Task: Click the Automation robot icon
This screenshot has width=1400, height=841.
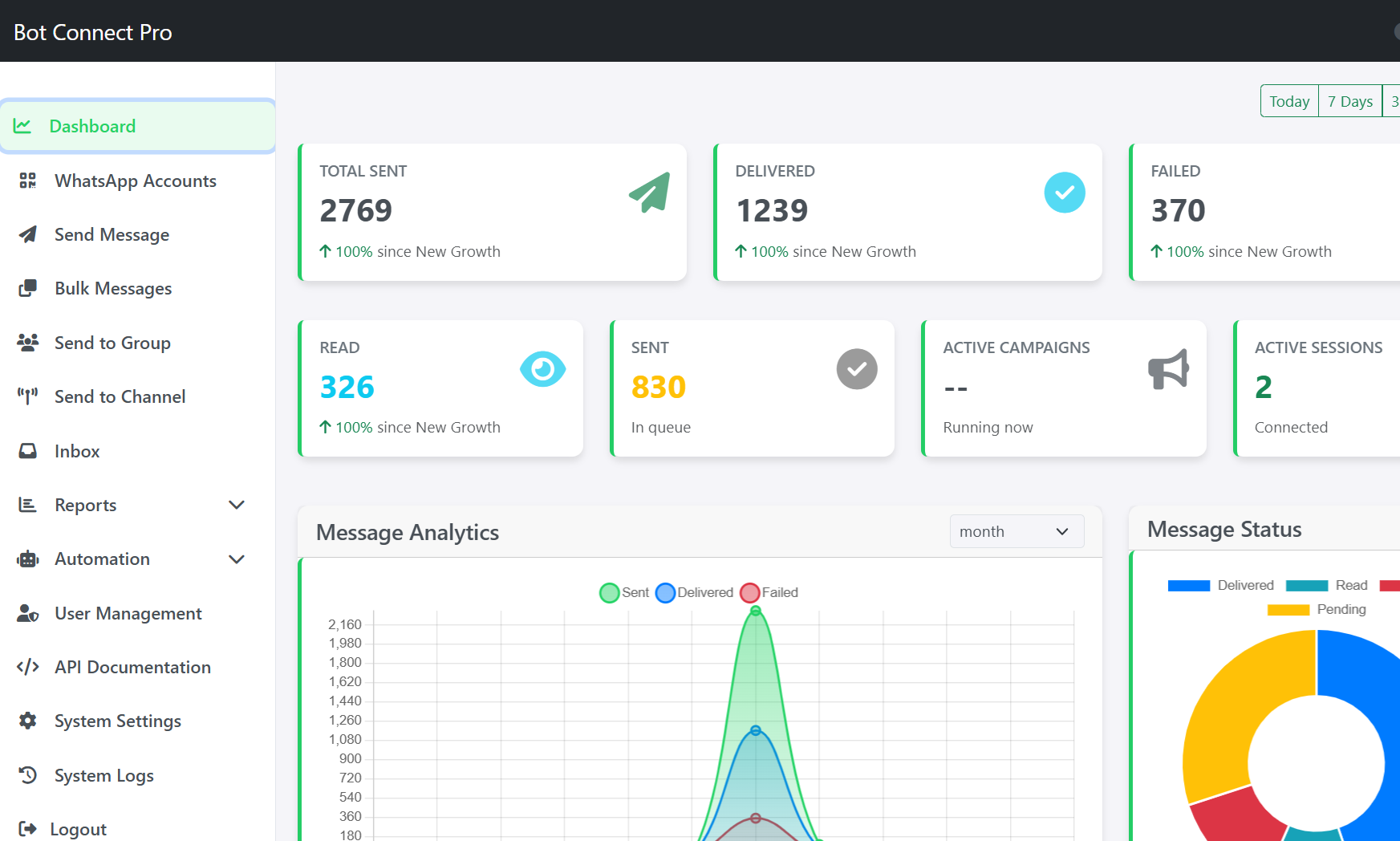Action: click(28, 559)
